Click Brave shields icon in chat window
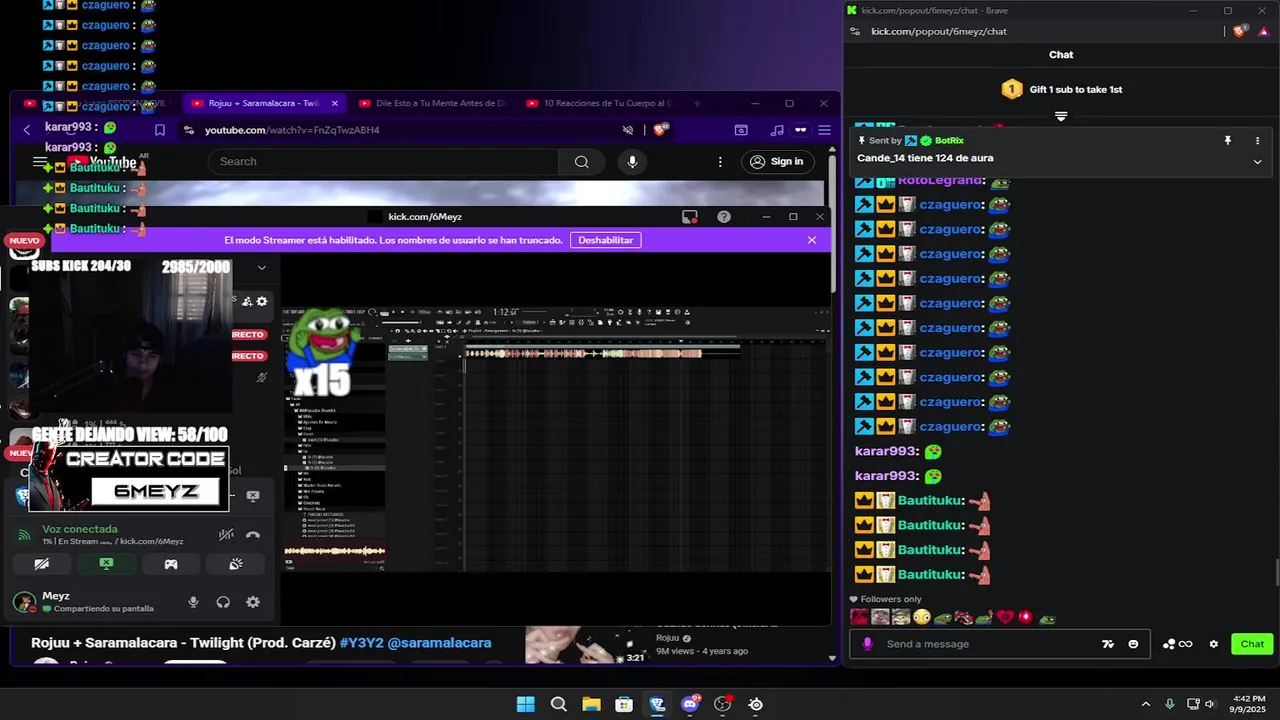 [1241, 32]
